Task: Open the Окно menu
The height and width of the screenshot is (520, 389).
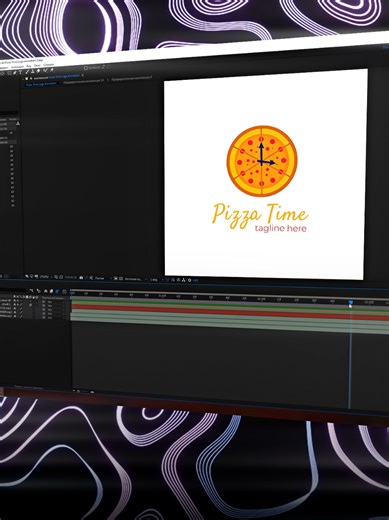Action: (37, 65)
